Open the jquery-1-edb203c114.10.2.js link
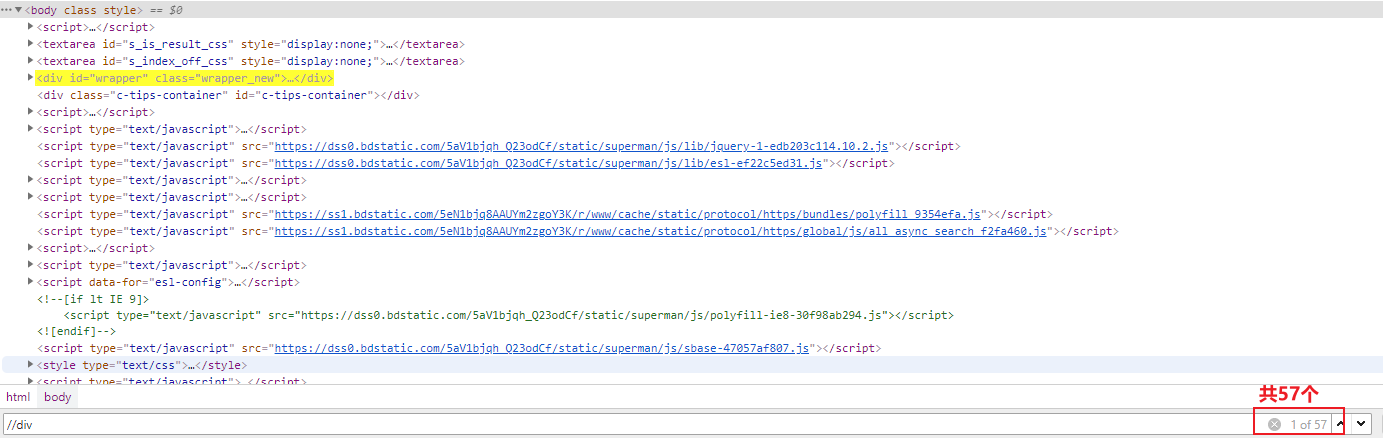Screen dimensions: 1383x438 tap(582, 146)
